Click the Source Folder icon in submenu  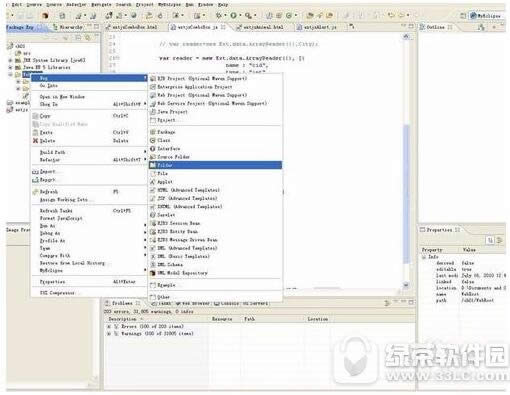(x=153, y=157)
